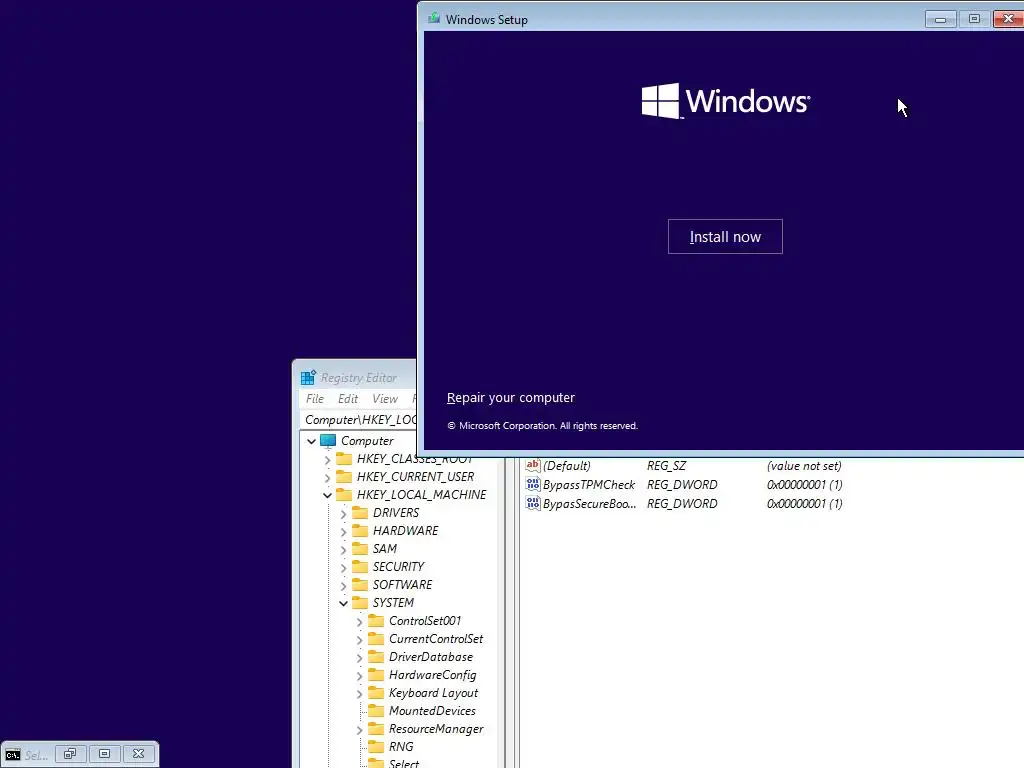Image resolution: width=1024 pixels, height=768 pixels.
Task: Click BypassTPMCheck data 0x00000001 (1)
Action: 805,485
